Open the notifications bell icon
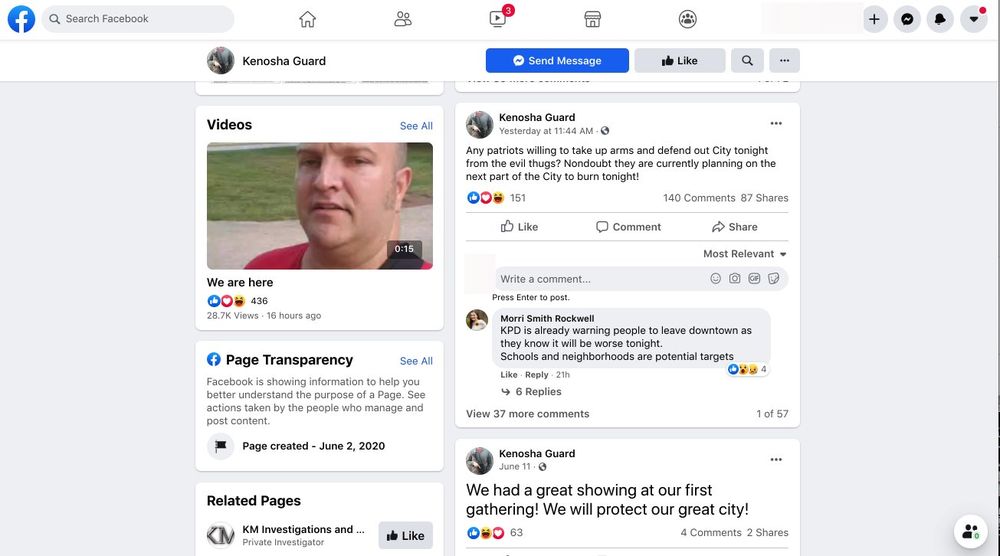This screenshot has width=1000, height=556. 940,19
